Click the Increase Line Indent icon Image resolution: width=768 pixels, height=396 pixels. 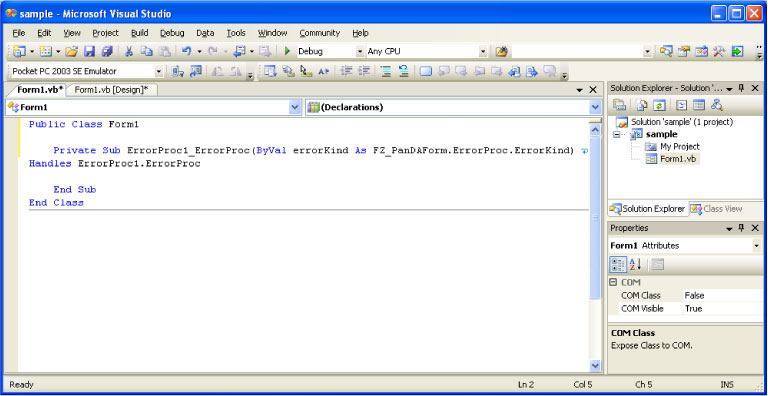[x=364, y=72]
